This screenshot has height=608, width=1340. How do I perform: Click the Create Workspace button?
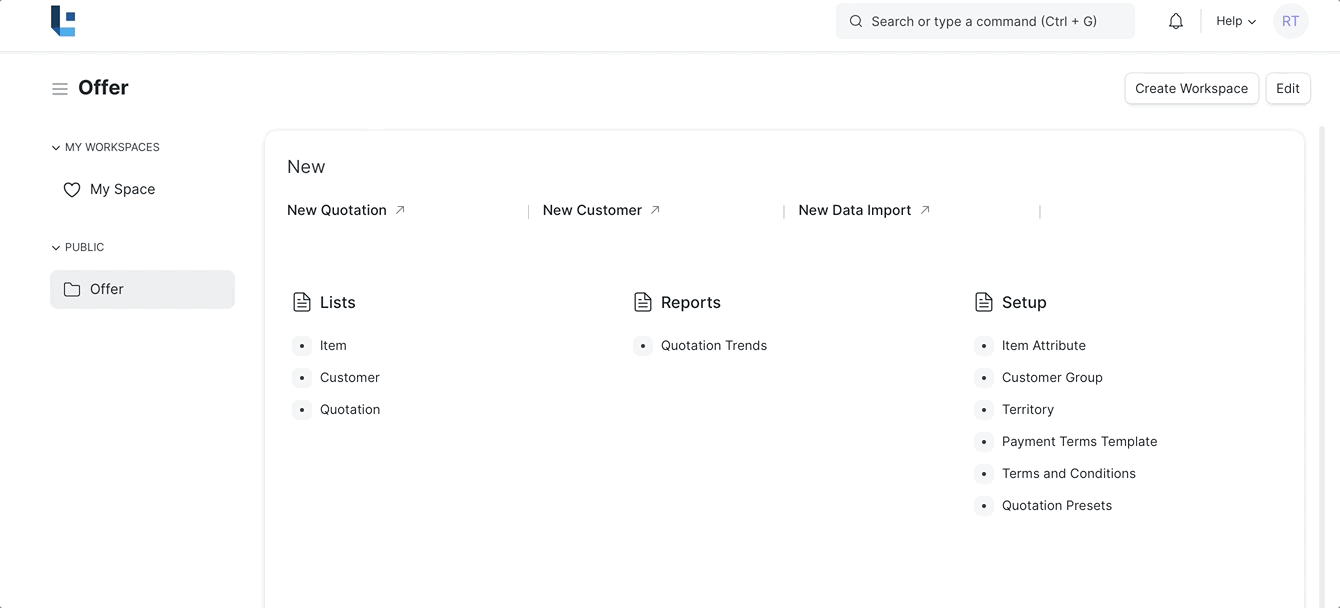point(1191,88)
